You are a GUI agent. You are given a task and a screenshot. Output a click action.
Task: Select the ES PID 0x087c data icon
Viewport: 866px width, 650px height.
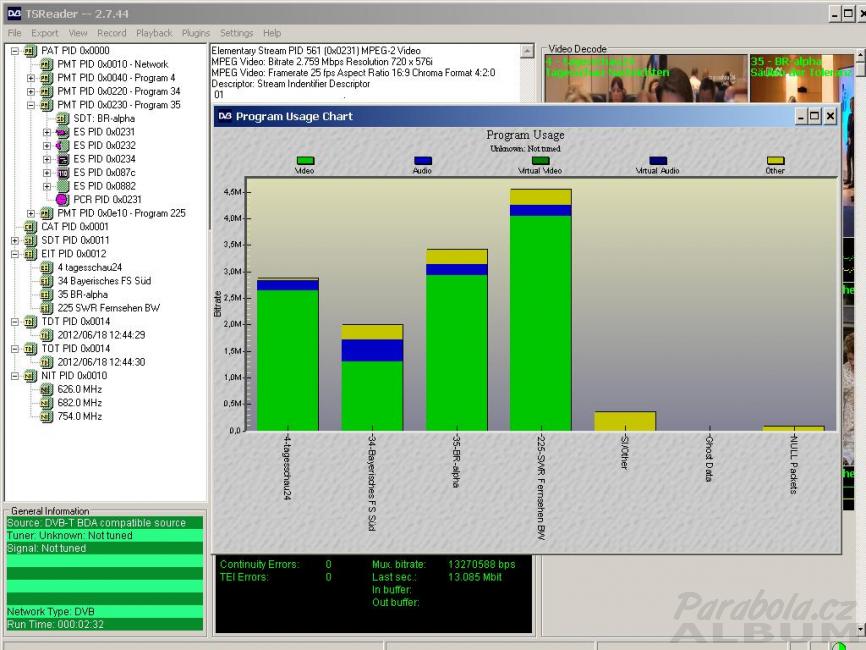tap(62, 172)
